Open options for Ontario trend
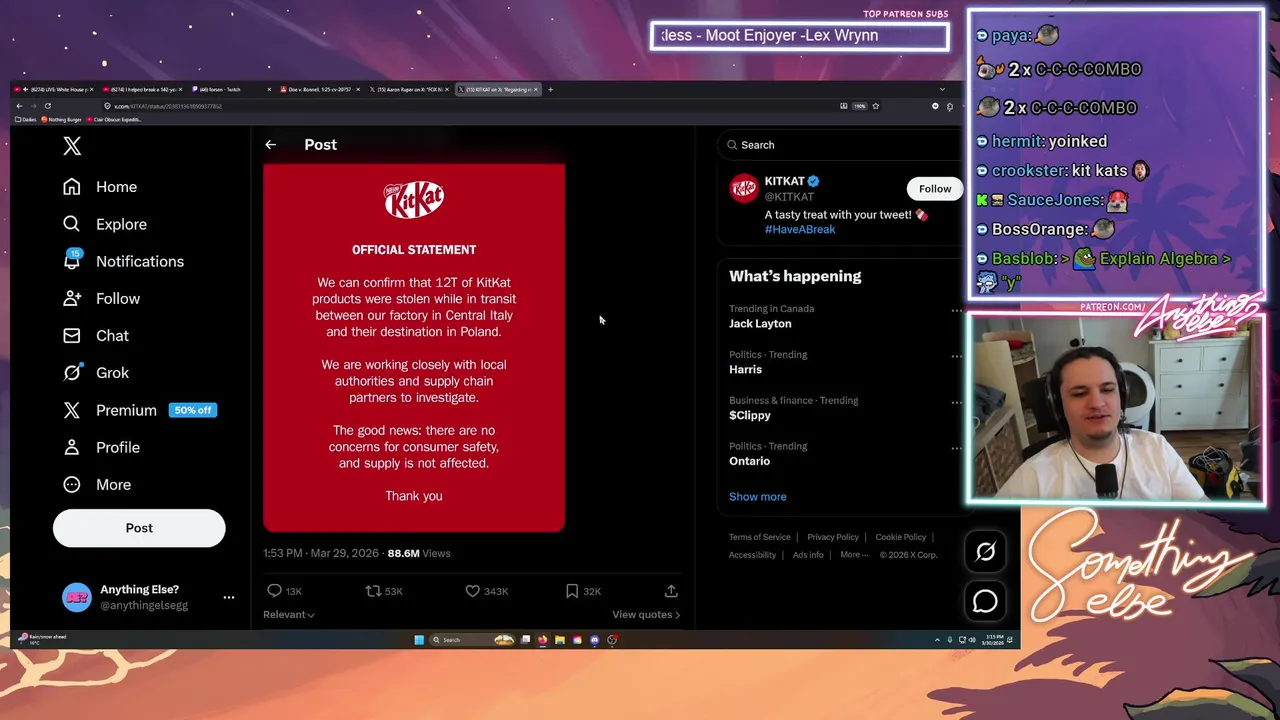The height and width of the screenshot is (720, 1280). (956, 448)
